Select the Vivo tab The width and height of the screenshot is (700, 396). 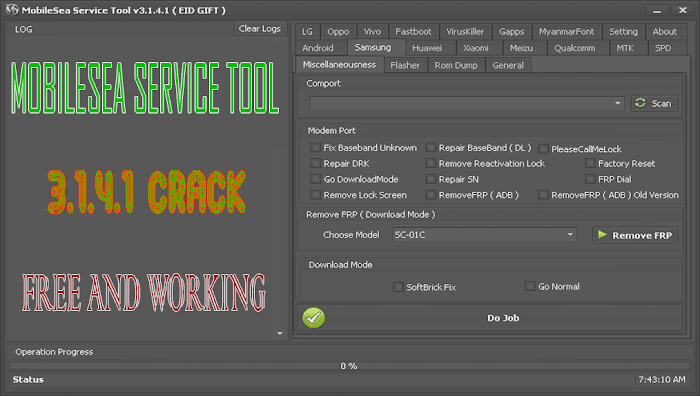coord(372,32)
